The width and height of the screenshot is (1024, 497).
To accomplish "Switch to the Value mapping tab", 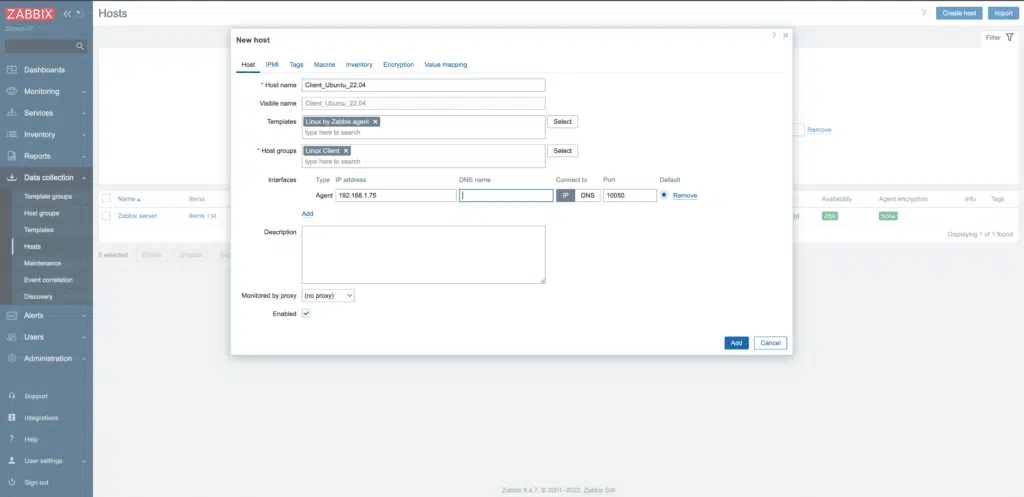I will [446, 65].
